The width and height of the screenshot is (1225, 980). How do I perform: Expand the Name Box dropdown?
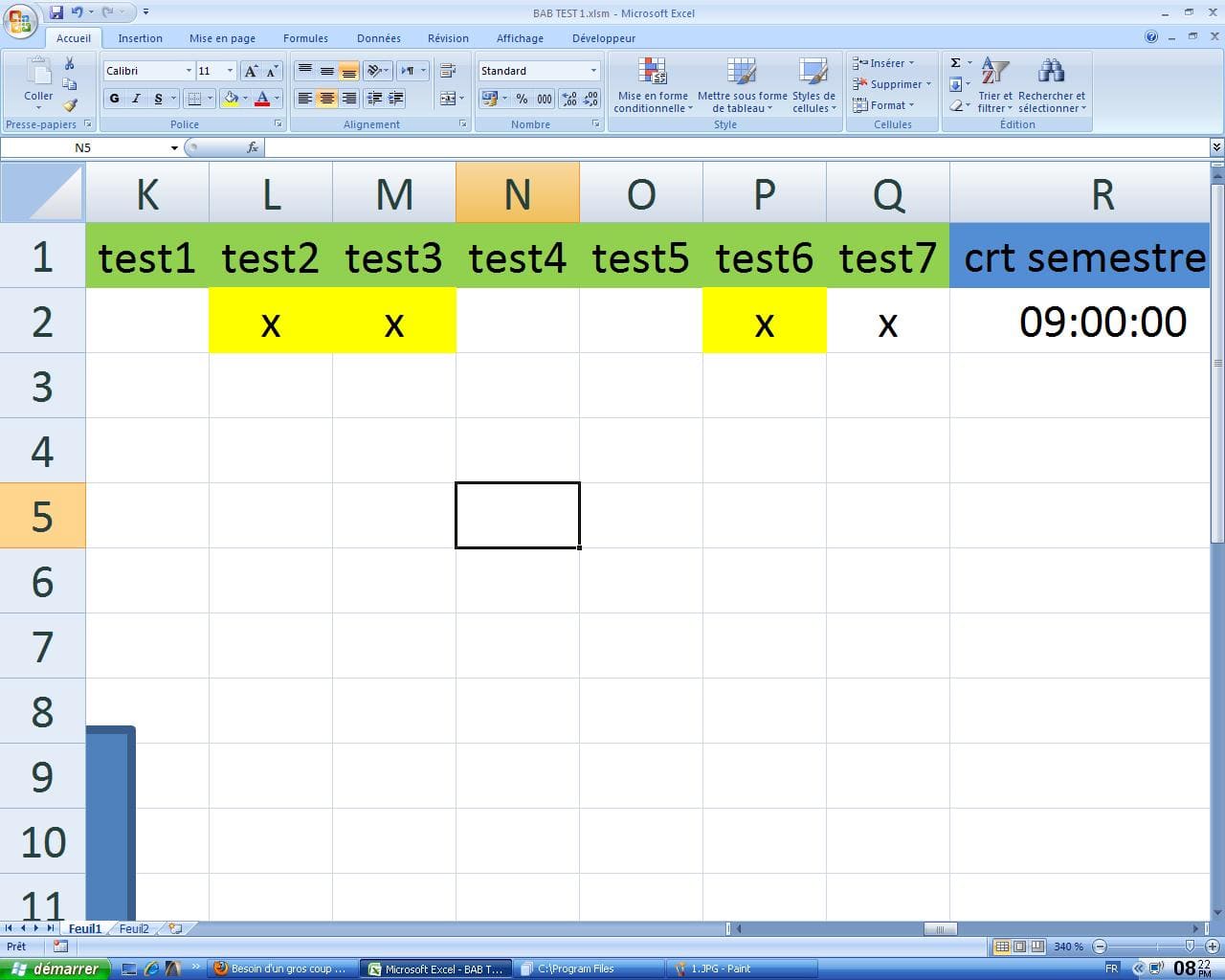point(174,148)
